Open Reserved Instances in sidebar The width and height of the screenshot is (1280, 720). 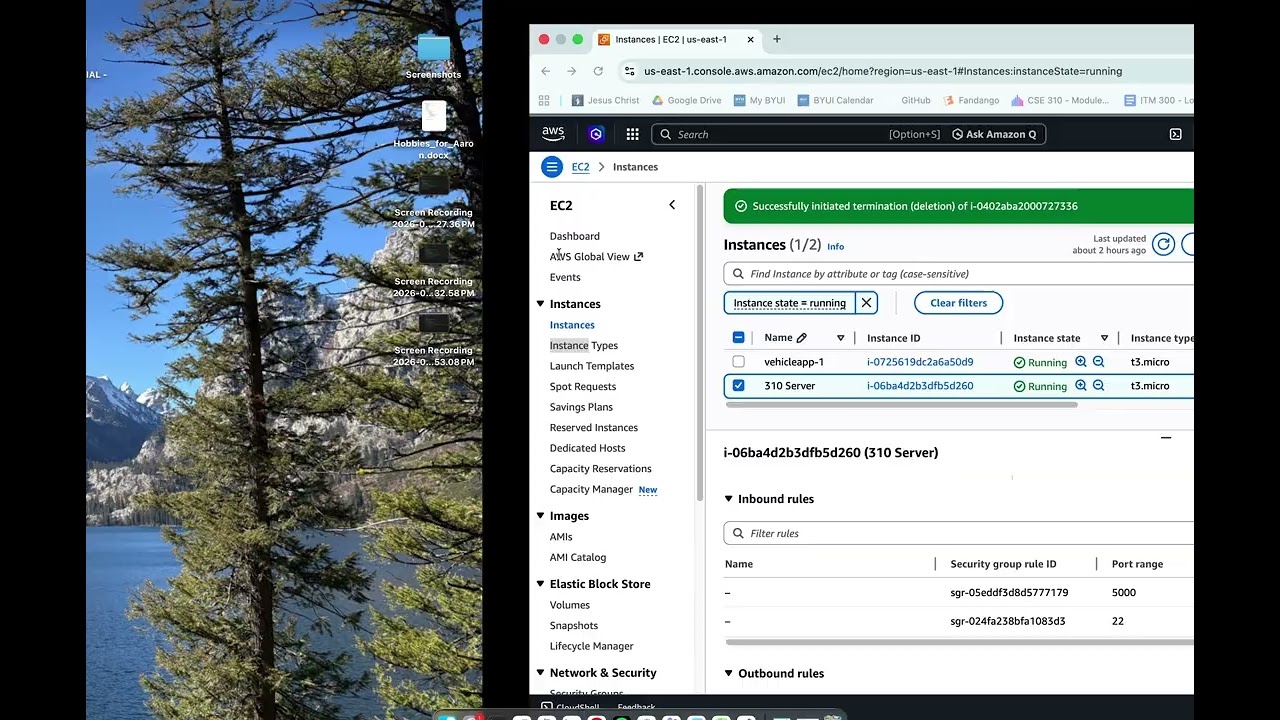(x=593, y=428)
